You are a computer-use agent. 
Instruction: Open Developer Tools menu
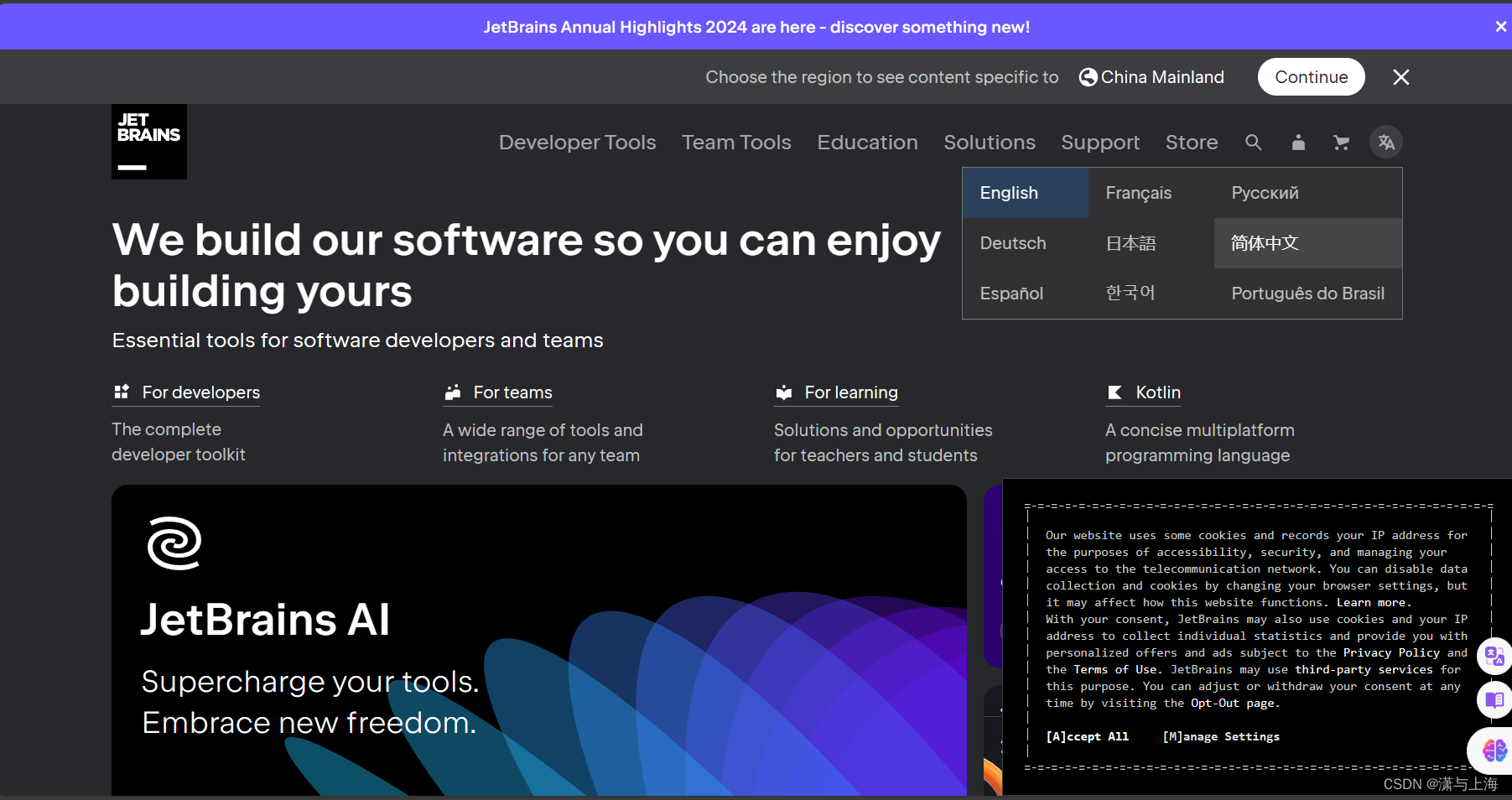tap(577, 143)
